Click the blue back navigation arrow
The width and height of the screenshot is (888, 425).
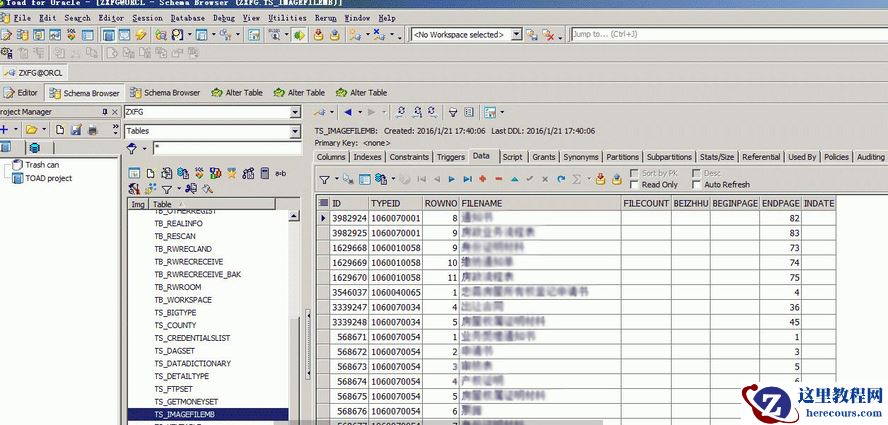[x=348, y=112]
